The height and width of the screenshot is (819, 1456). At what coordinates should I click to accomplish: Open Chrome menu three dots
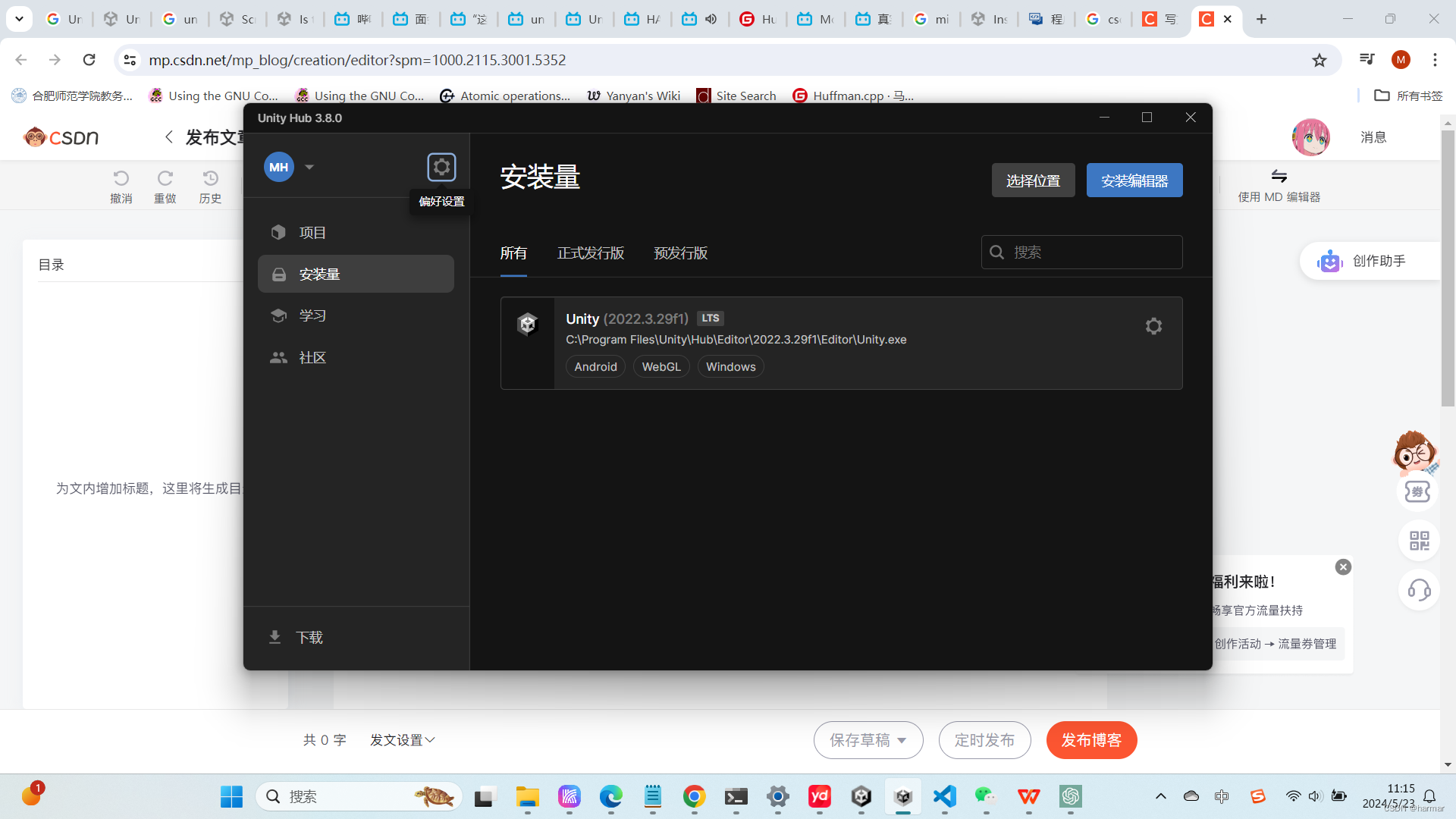1435,60
